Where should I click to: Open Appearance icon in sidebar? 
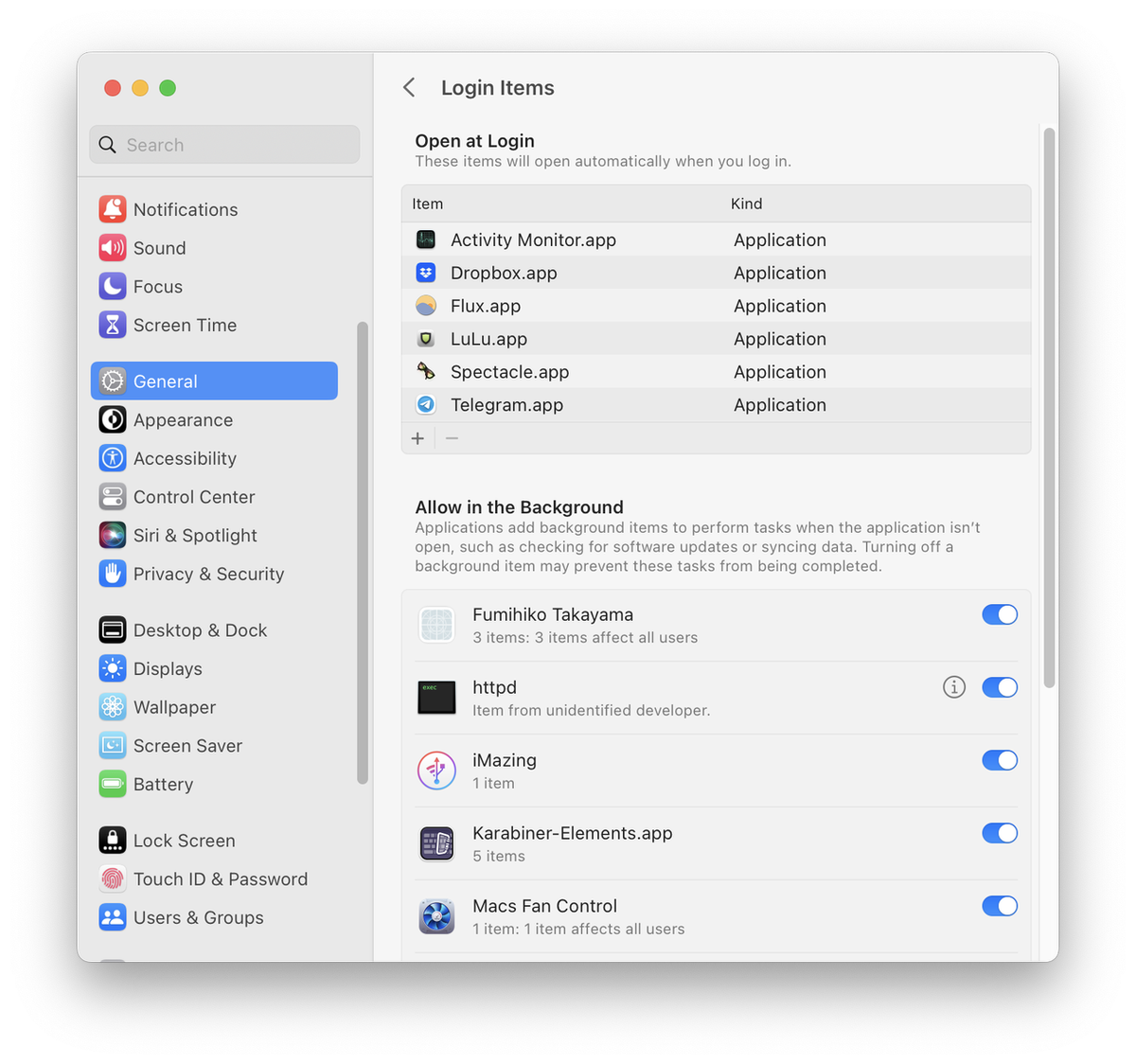[x=113, y=419]
